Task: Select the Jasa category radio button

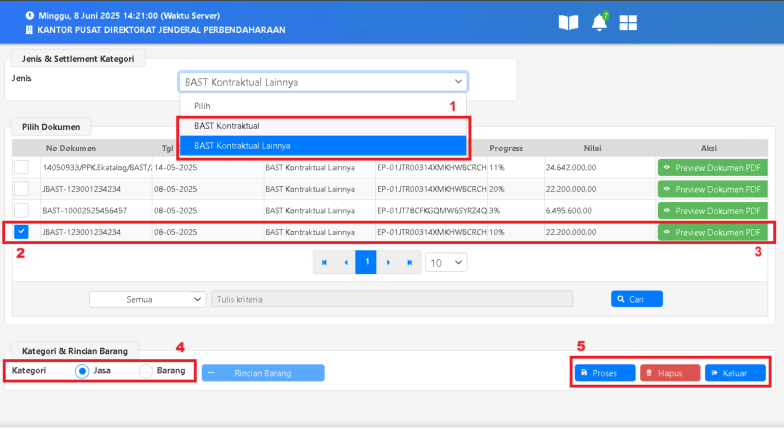Action: click(83, 371)
